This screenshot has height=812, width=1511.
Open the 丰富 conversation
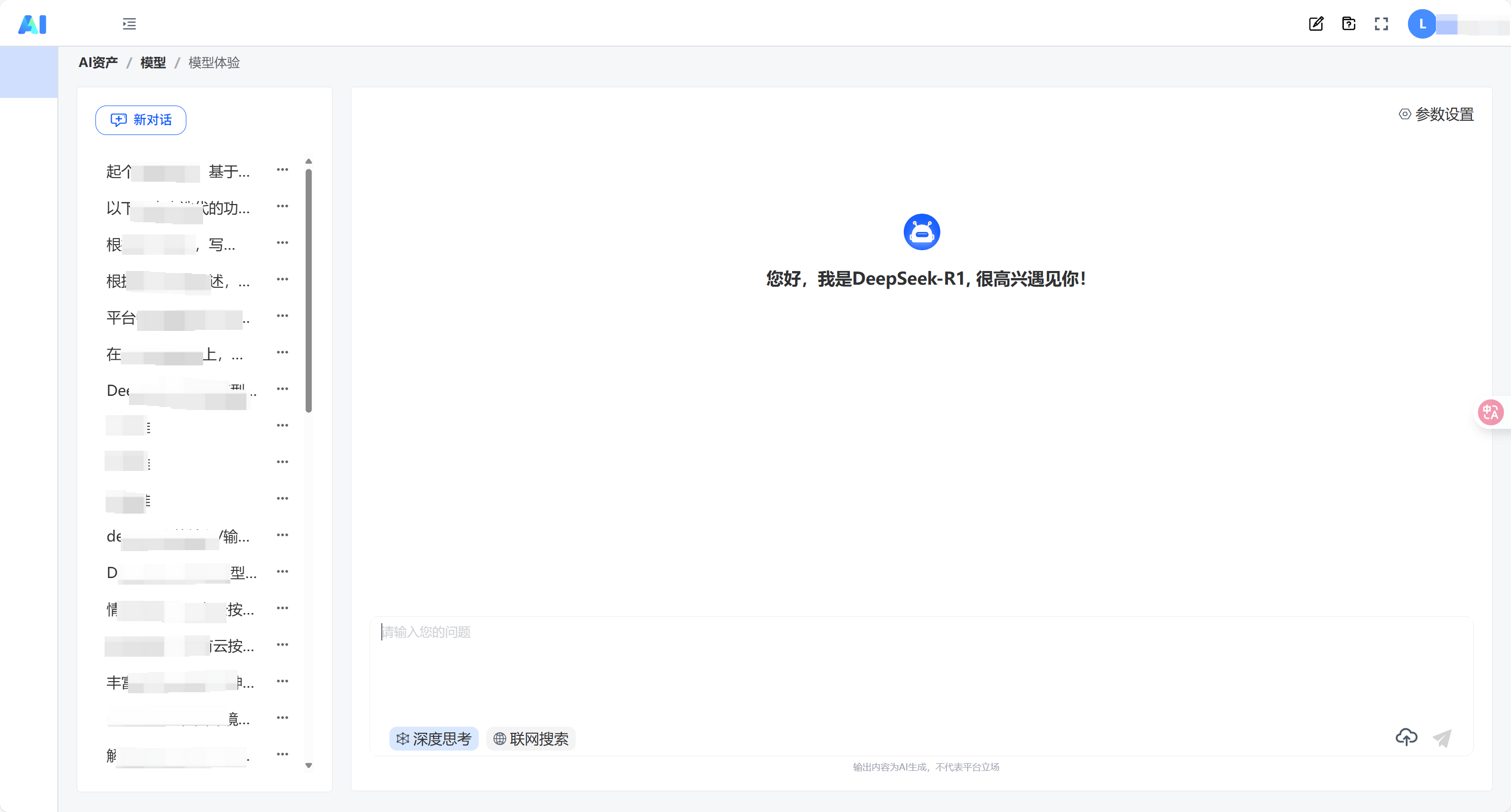[180, 683]
